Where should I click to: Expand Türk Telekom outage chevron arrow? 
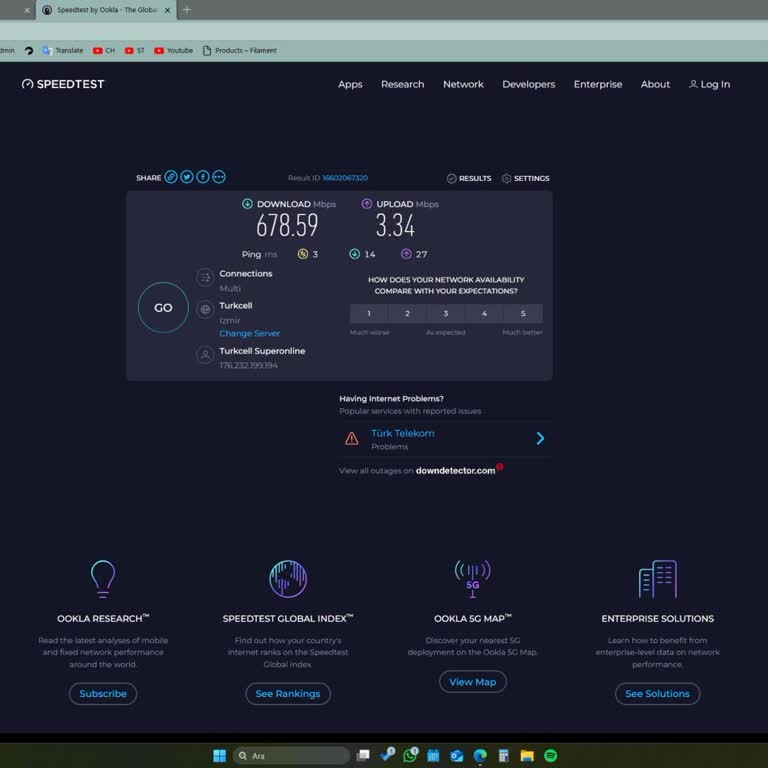[540, 438]
